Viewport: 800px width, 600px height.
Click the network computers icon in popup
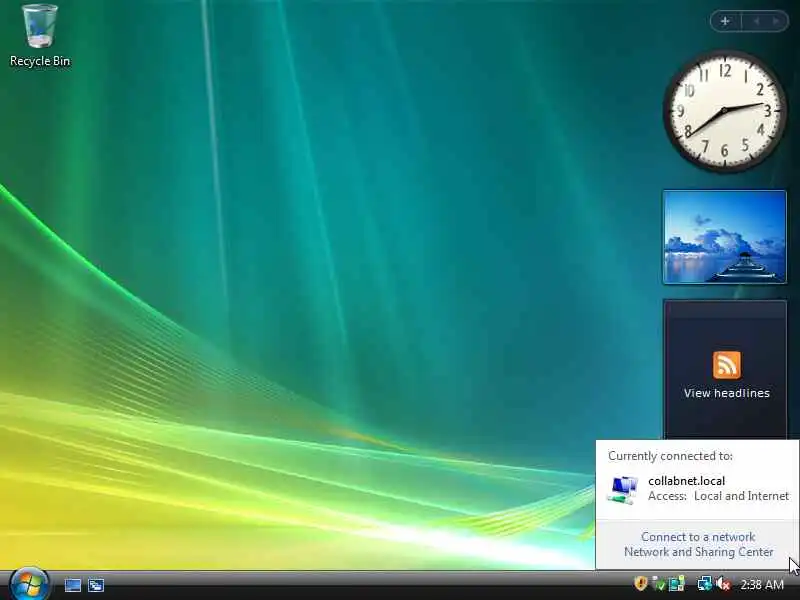[622, 490]
